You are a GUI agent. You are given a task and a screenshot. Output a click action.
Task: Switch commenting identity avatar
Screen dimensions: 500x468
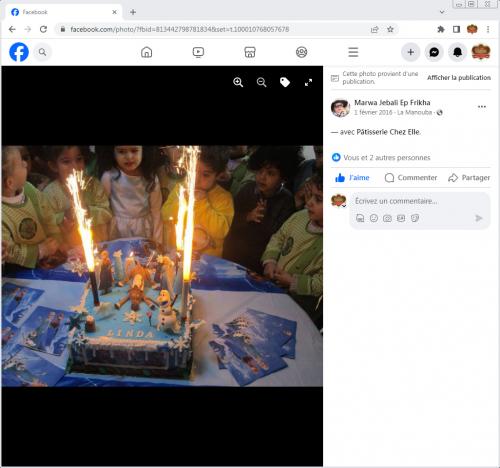tap(339, 201)
